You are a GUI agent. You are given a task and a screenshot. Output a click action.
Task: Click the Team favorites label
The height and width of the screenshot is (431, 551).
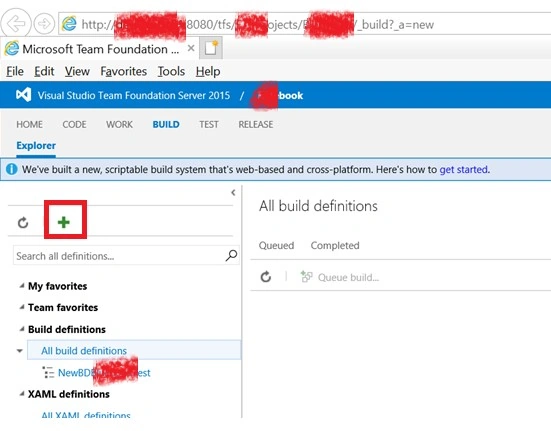(63, 307)
